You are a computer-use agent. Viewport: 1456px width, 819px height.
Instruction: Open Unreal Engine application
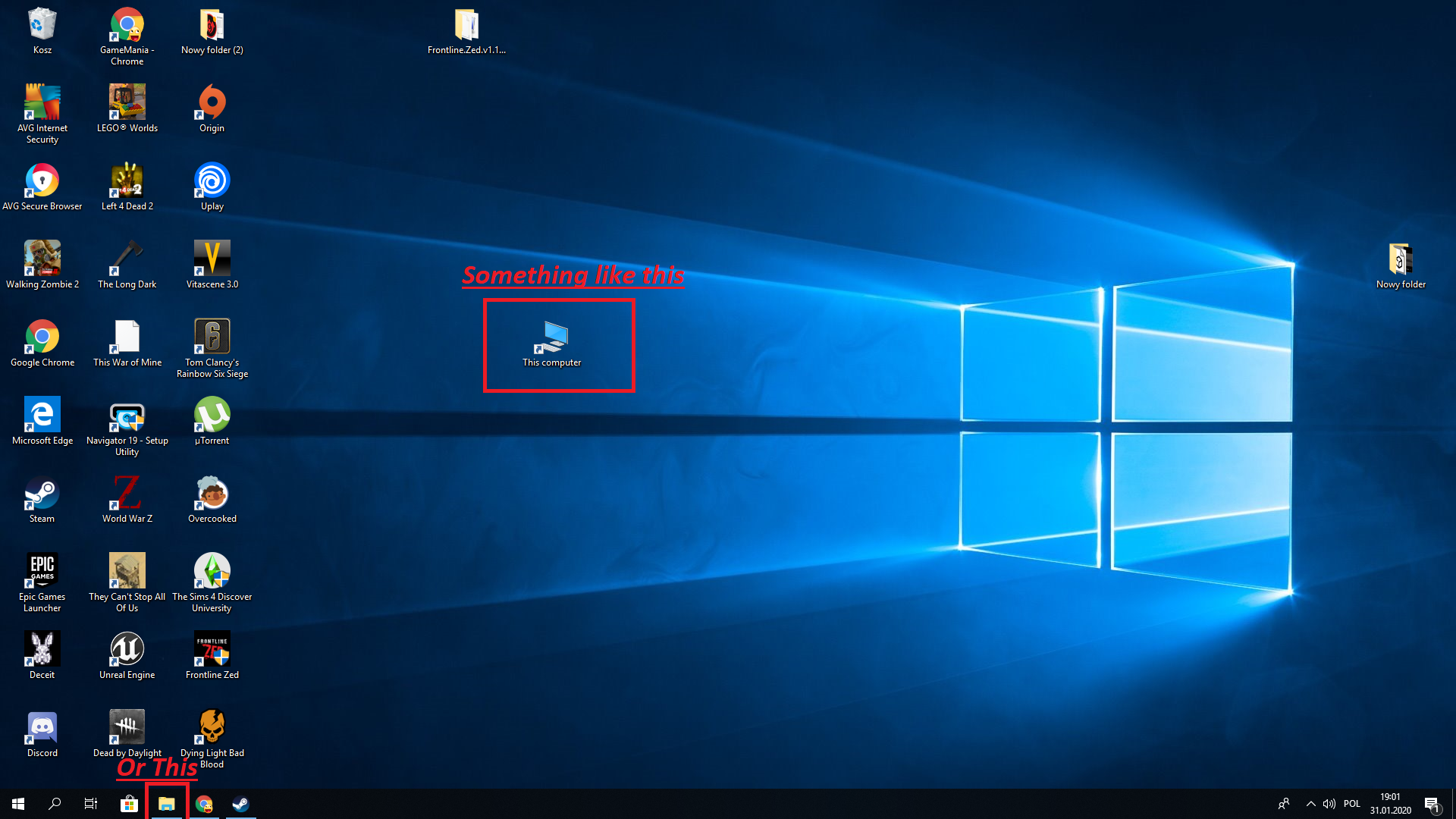pos(126,648)
